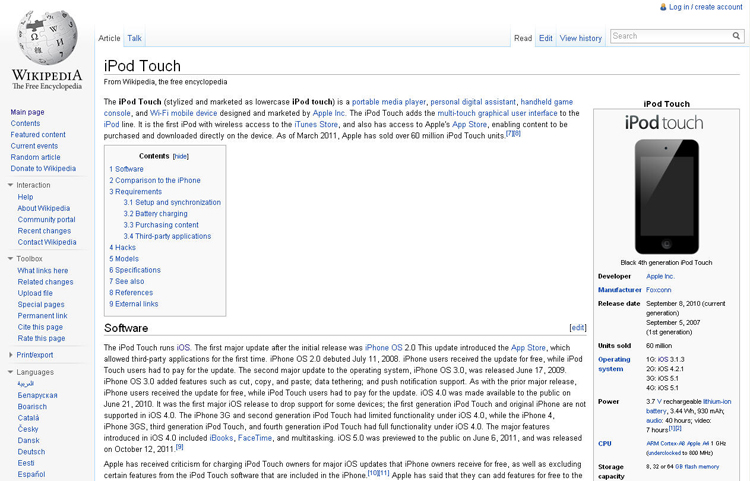Follow the Foxconn manufacturer link
The width and height of the screenshot is (750, 481).
pyautogui.click(x=661, y=289)
